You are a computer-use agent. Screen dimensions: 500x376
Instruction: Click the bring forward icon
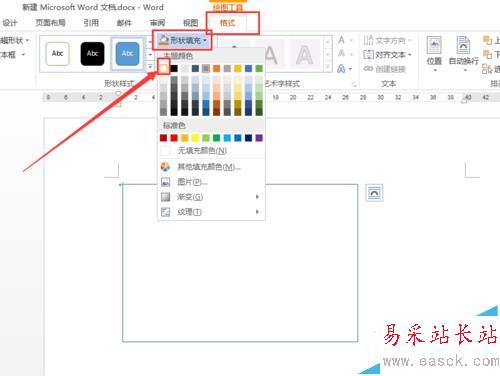pyautogui.click(x=487, y=40)
